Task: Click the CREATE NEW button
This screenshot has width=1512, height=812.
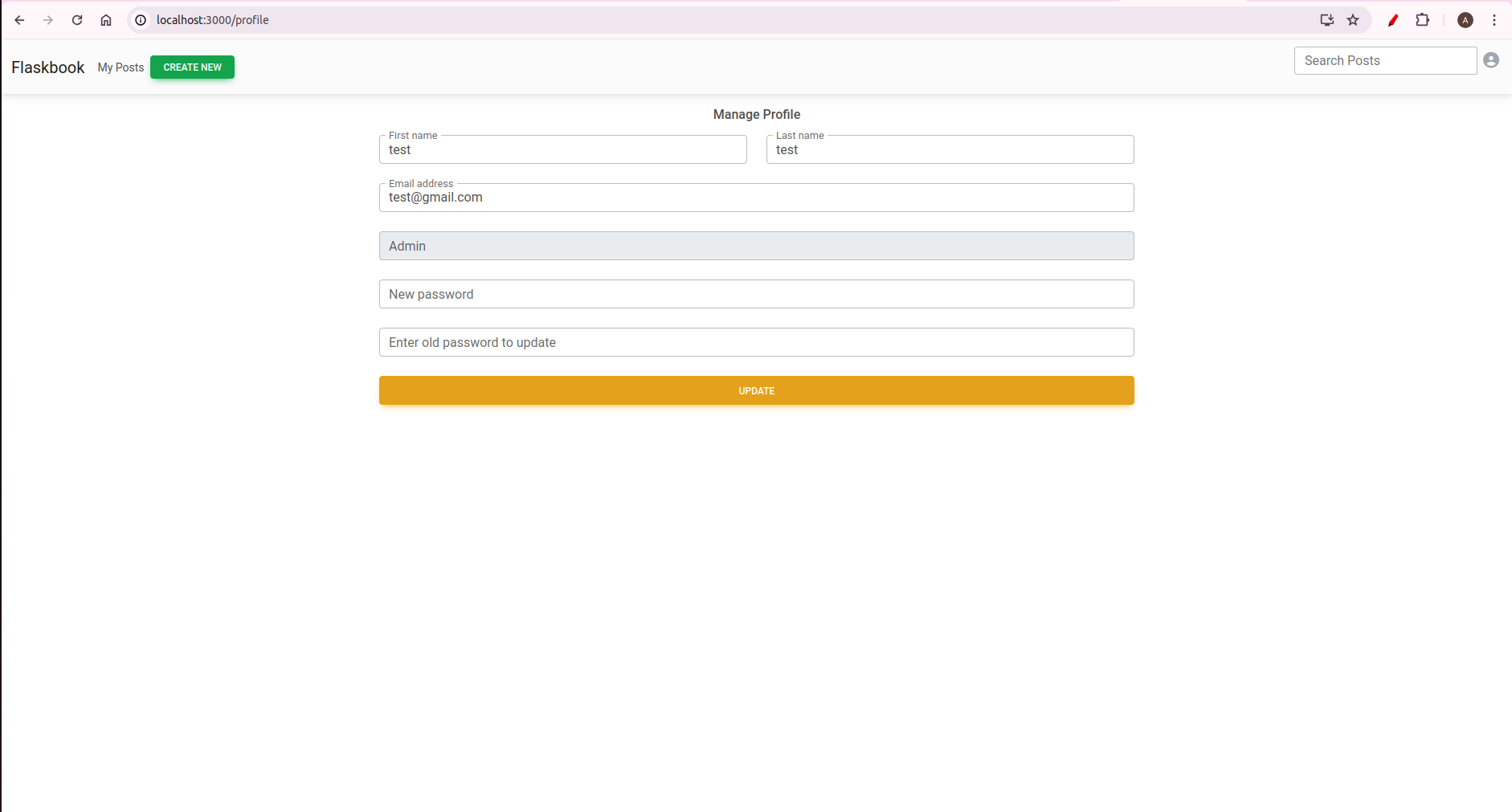Action: pyautogui.click(x=192, y=67)
